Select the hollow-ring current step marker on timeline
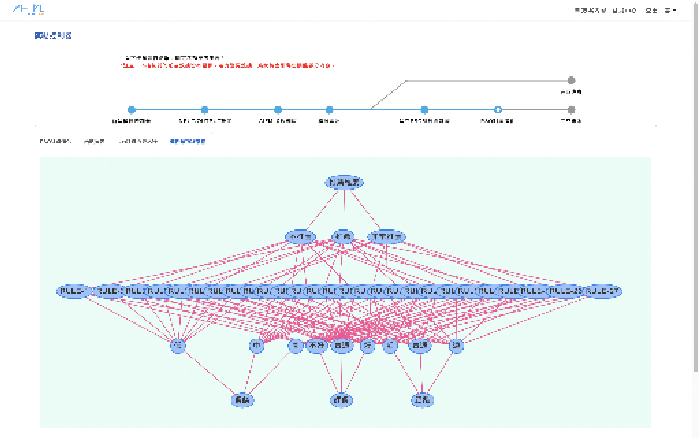The image size is (700, 439). tap(498, 109)
